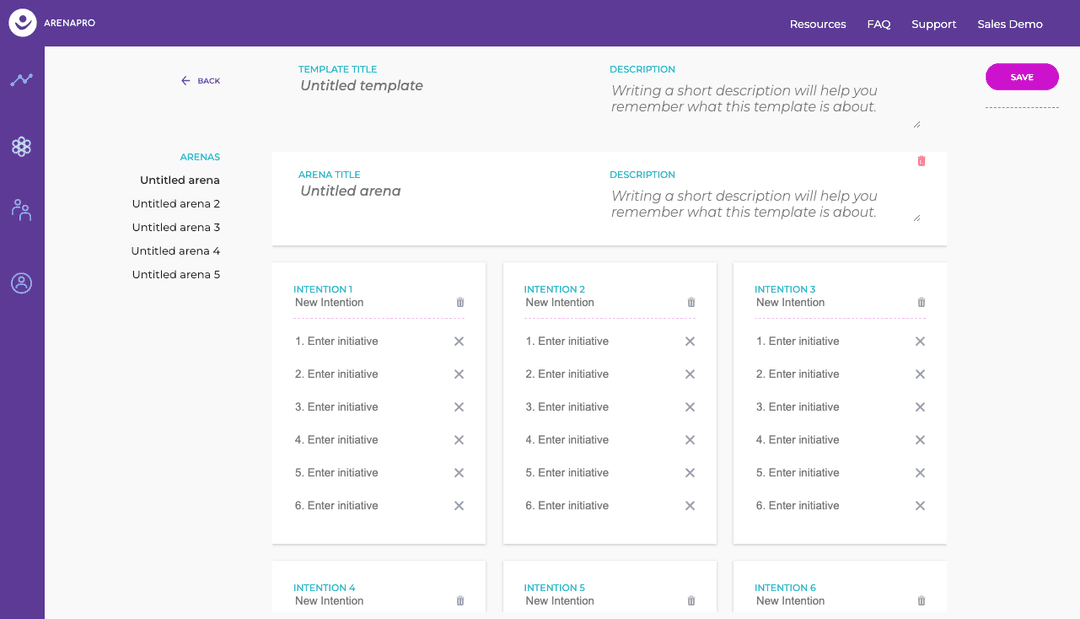The height and width of the screenshot is (619, 1080).
Task: Open the Resources menu
Action: point(818,24)
